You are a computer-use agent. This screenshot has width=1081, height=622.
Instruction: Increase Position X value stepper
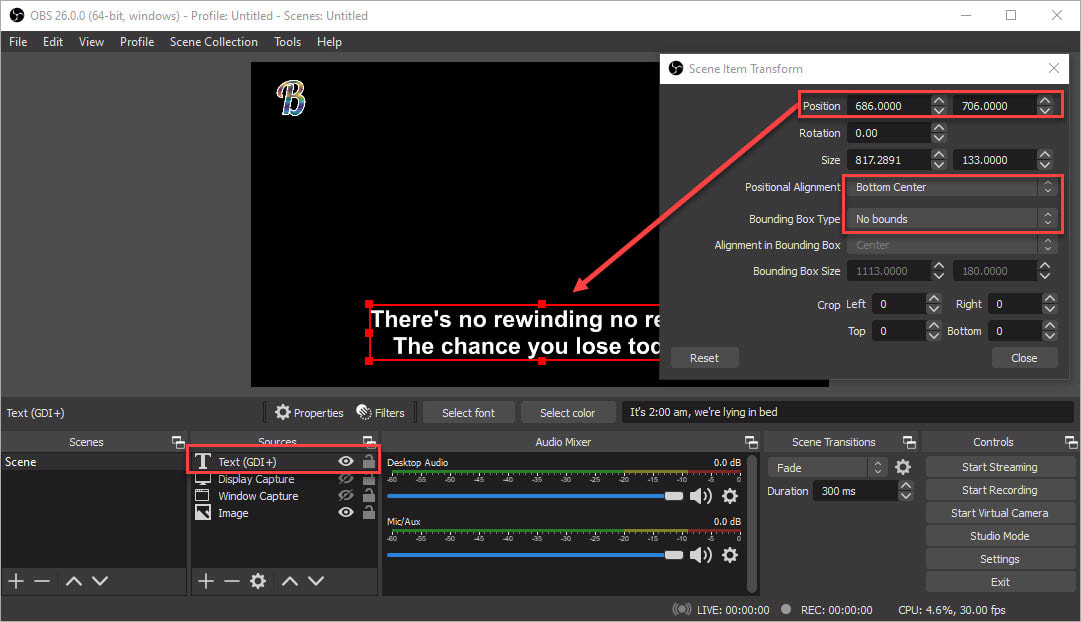click(938, 101)
